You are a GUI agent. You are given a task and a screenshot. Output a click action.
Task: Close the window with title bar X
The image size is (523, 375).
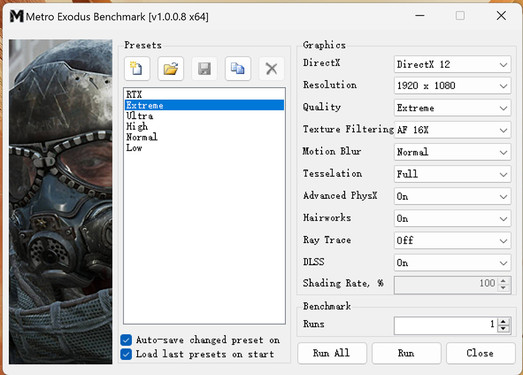click(501, 15)
